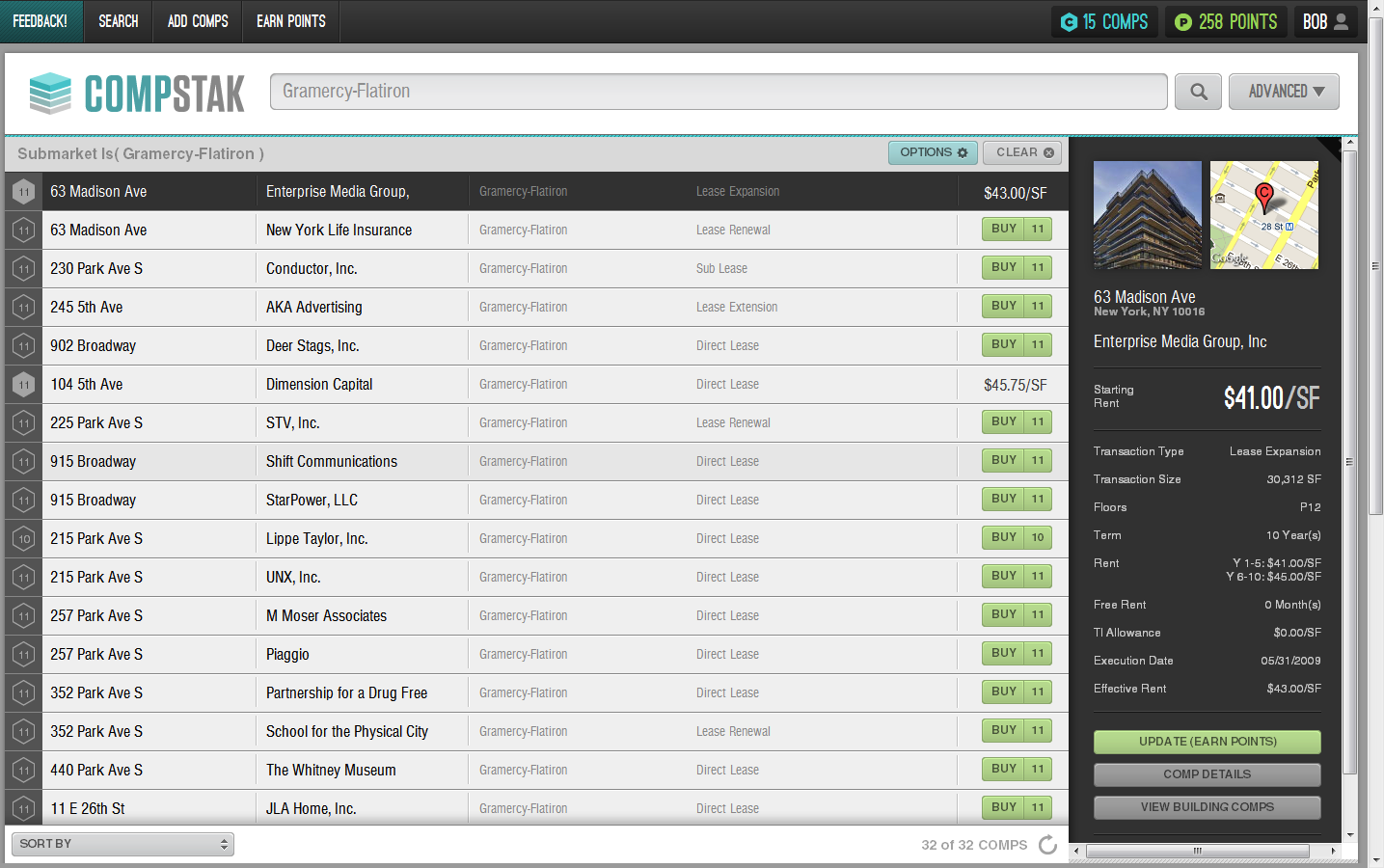Open the Sort By dropdown
Viewport: 1384px width, 868px height.
[x=122, y=844]
